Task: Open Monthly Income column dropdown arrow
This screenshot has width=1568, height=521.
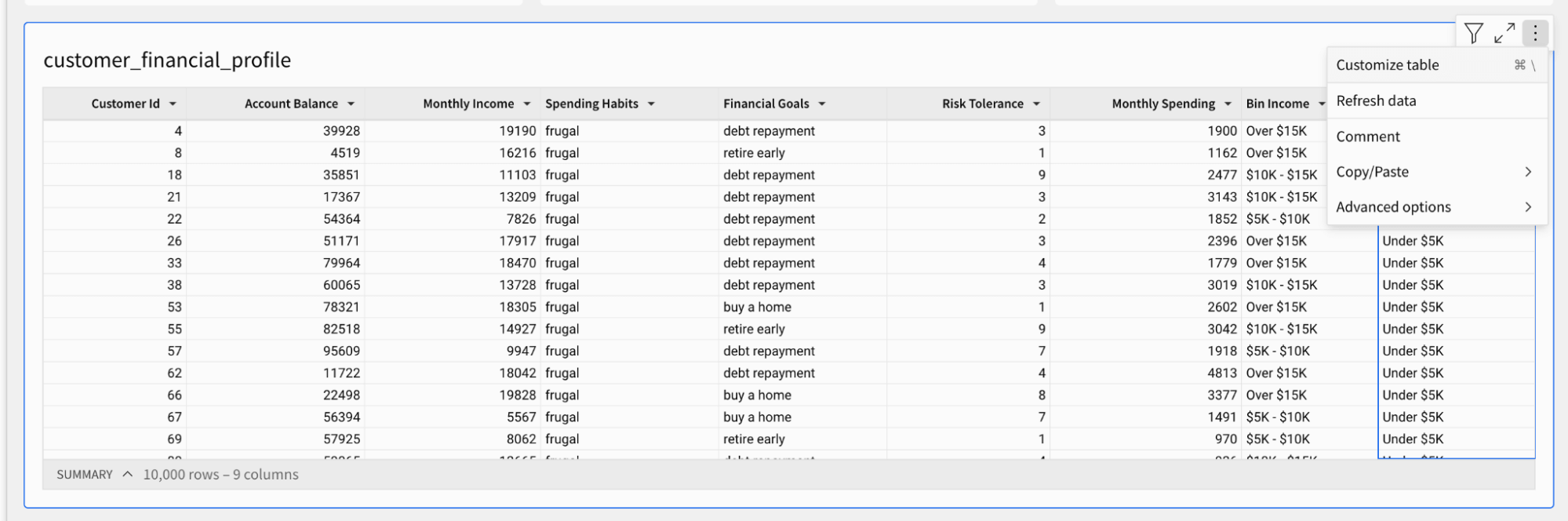Action: pyautogui.click(x=527, y=104)
